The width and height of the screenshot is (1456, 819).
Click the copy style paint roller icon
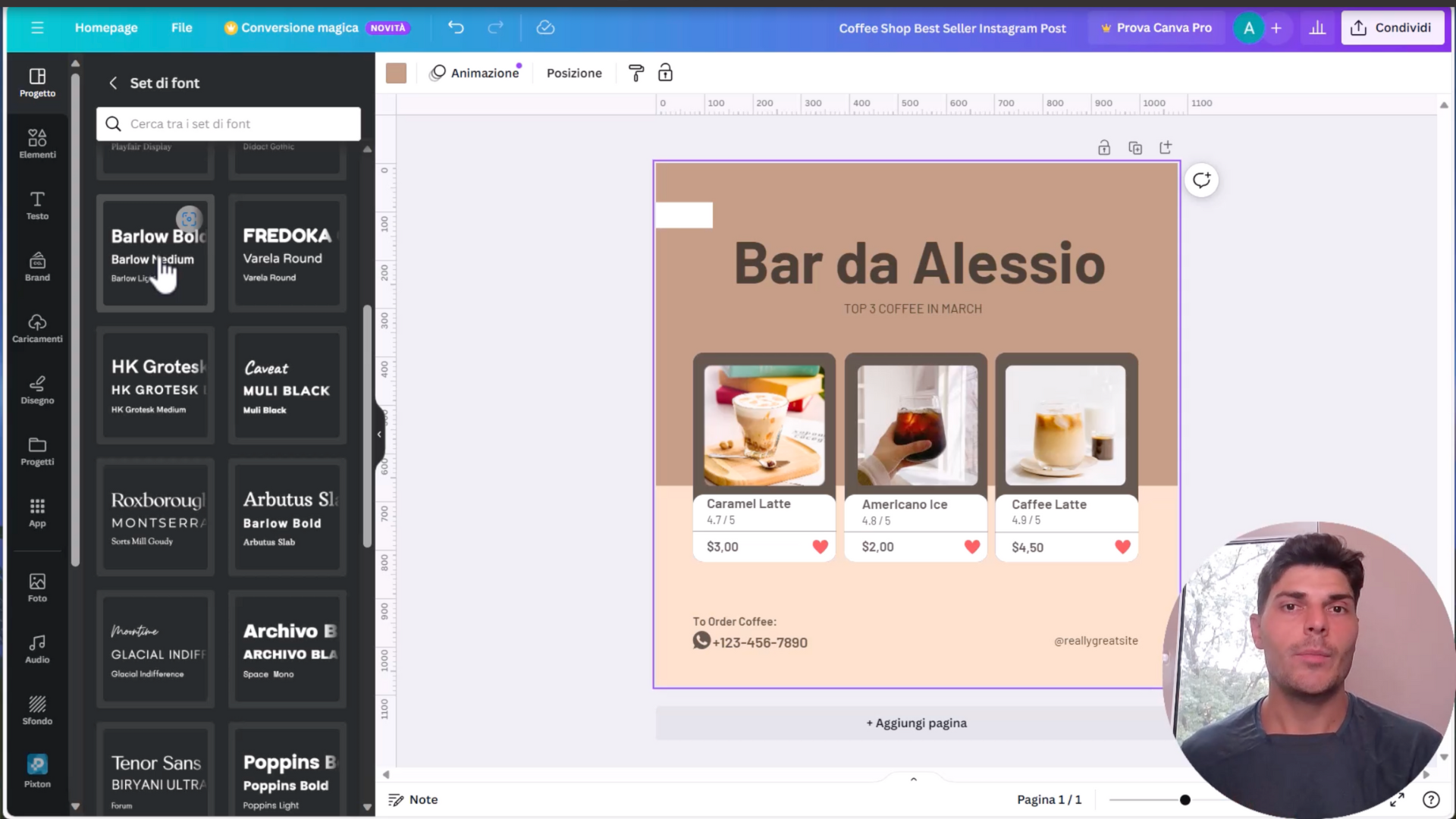pos(636,73)
